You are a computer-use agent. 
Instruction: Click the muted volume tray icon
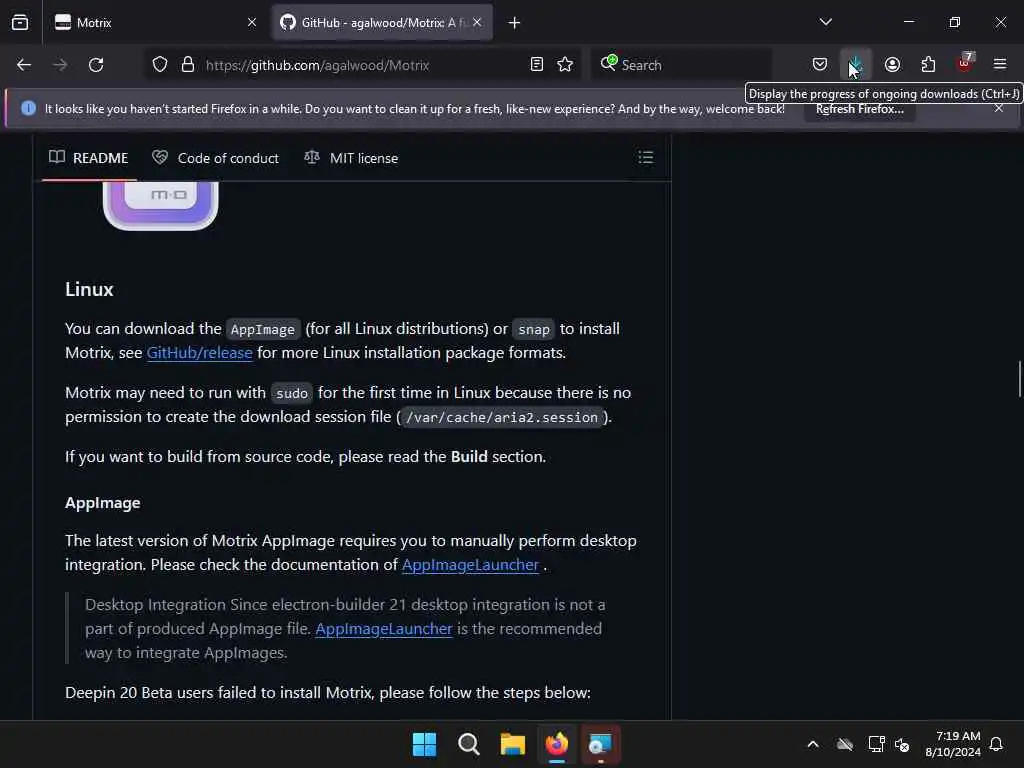[x=903, y=744]
